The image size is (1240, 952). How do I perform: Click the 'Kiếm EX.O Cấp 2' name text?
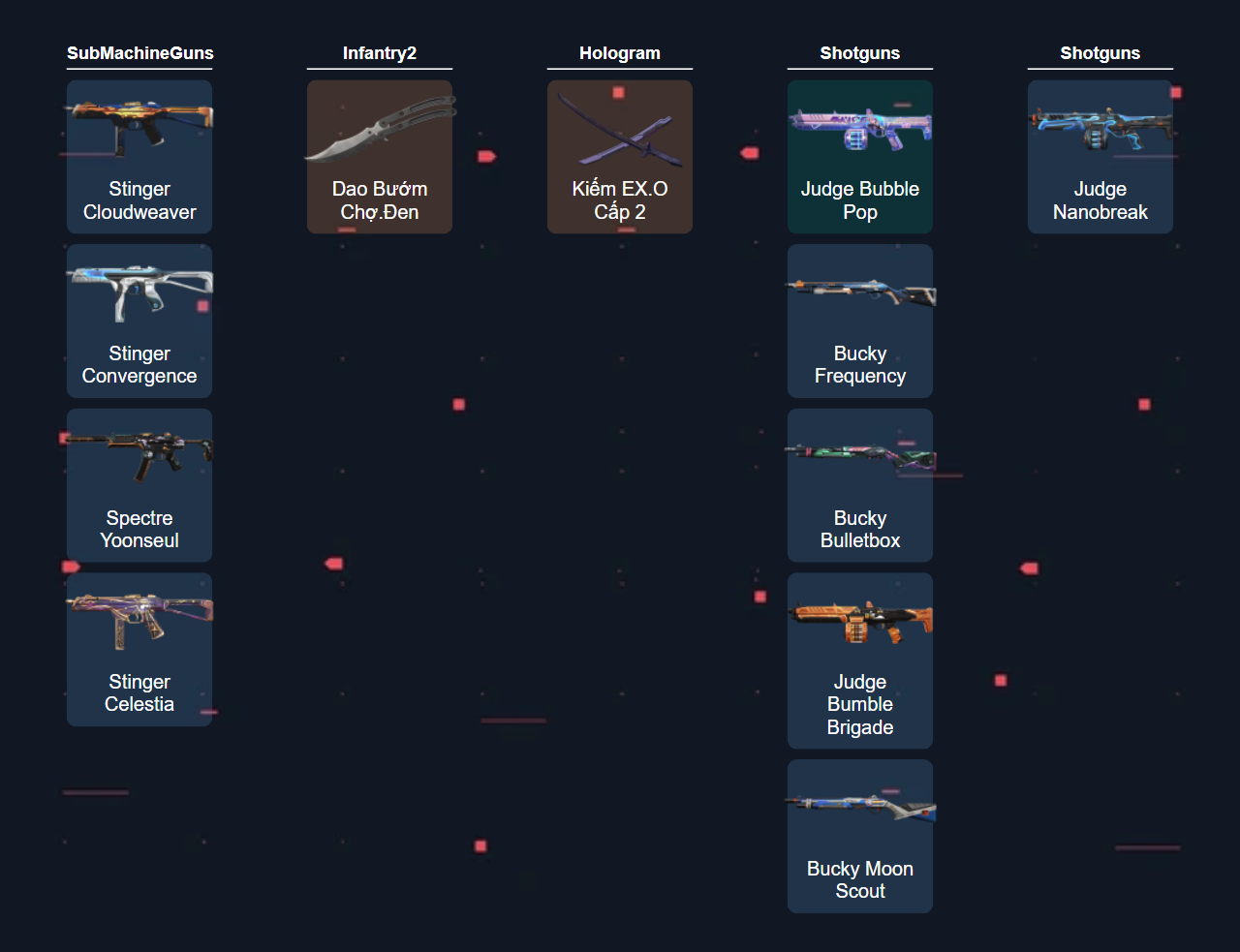[x=620, y=200]
